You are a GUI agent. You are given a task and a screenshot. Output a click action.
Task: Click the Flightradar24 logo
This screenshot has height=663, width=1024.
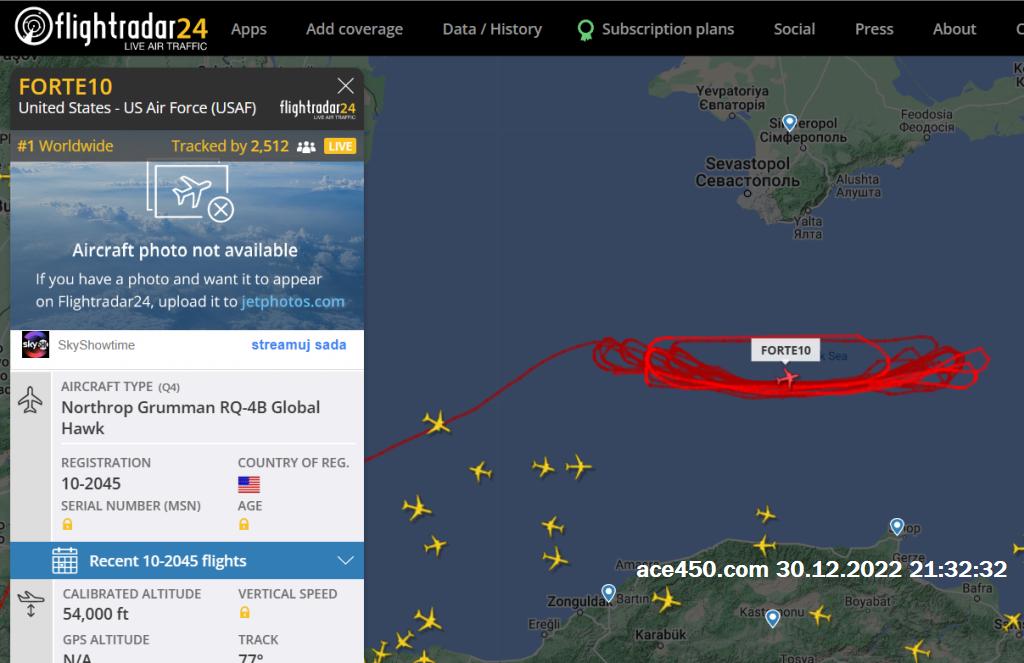[111, 28]
